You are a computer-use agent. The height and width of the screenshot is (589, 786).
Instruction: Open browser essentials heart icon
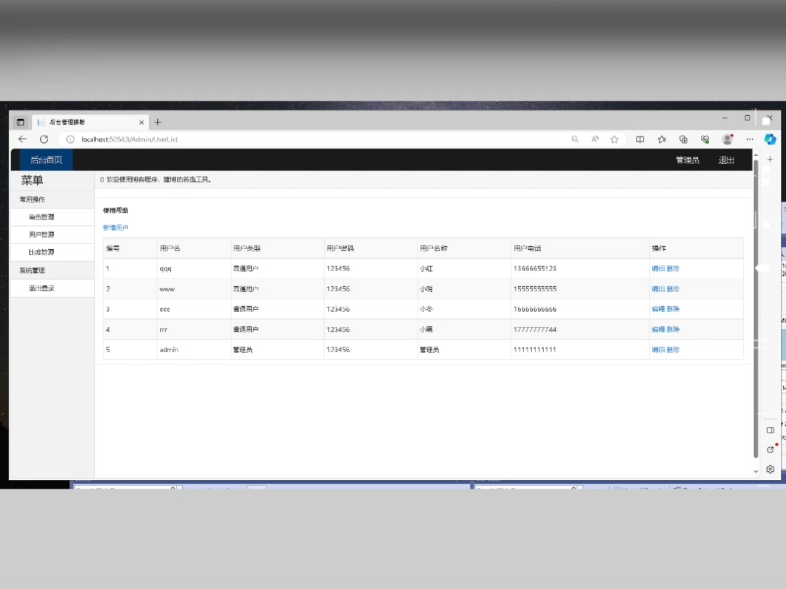(x=705, y=139)
